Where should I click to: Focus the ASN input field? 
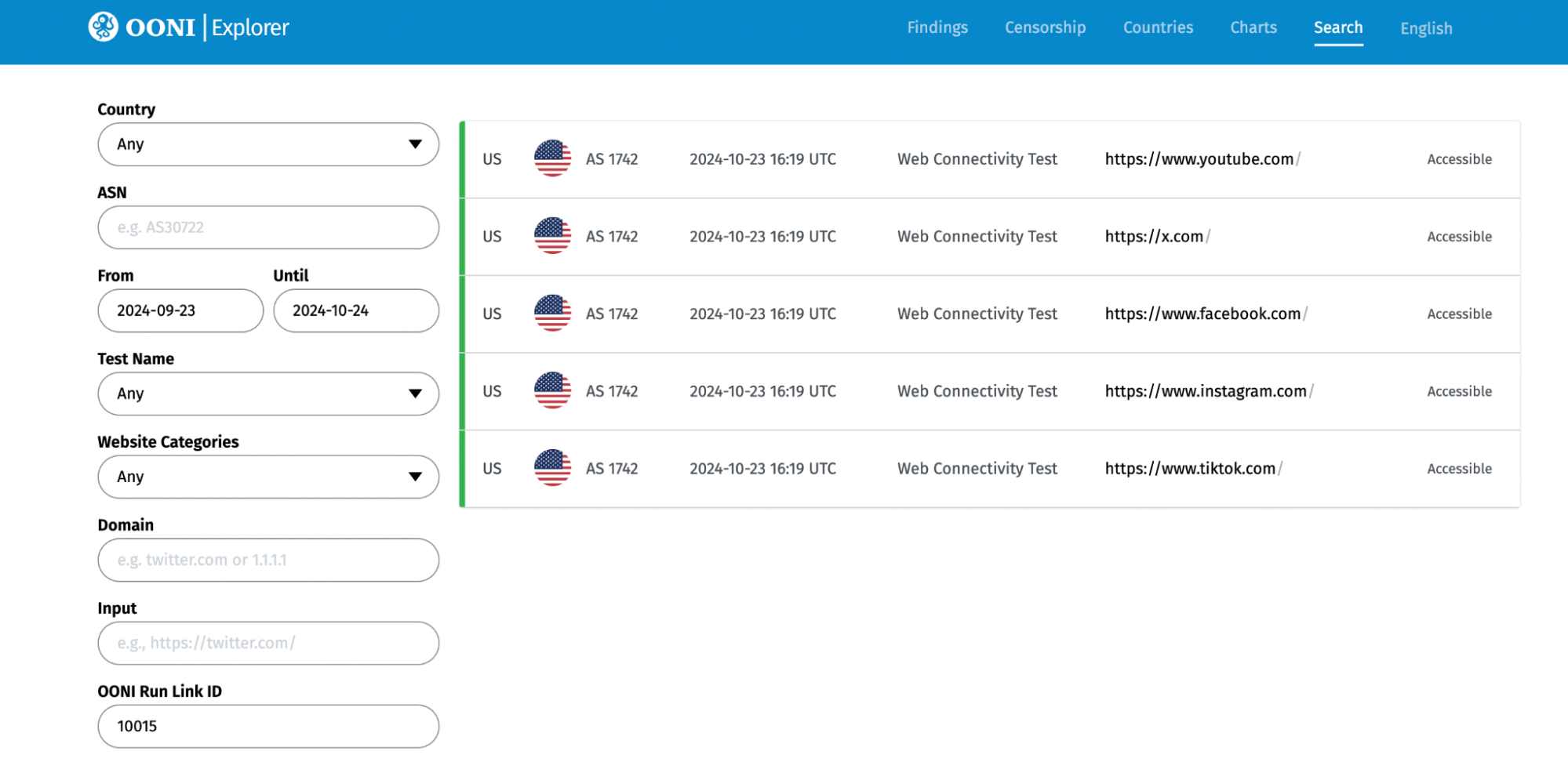point(267,227)
